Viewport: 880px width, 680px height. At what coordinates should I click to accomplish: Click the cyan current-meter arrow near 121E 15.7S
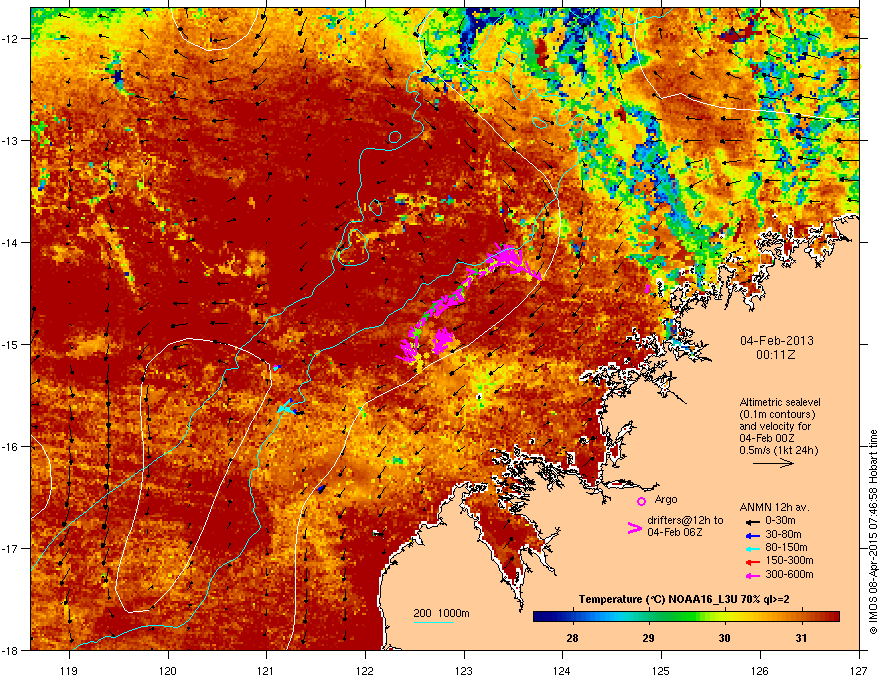[x=286, y=408]
